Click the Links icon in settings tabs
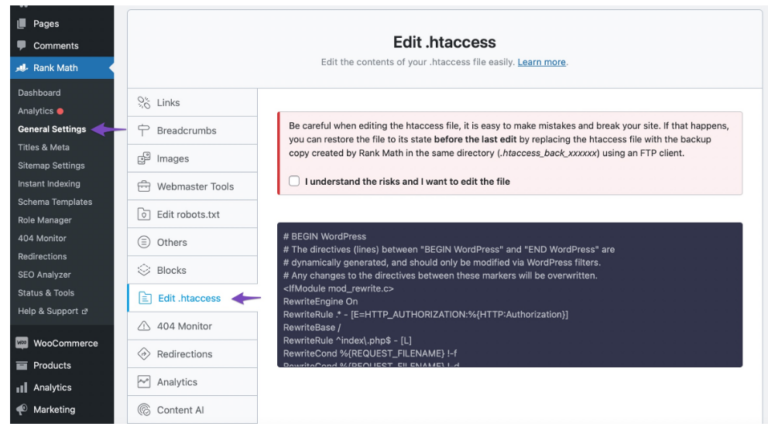The height and width of the screenshot is (430, 768). tap(144, 102)
